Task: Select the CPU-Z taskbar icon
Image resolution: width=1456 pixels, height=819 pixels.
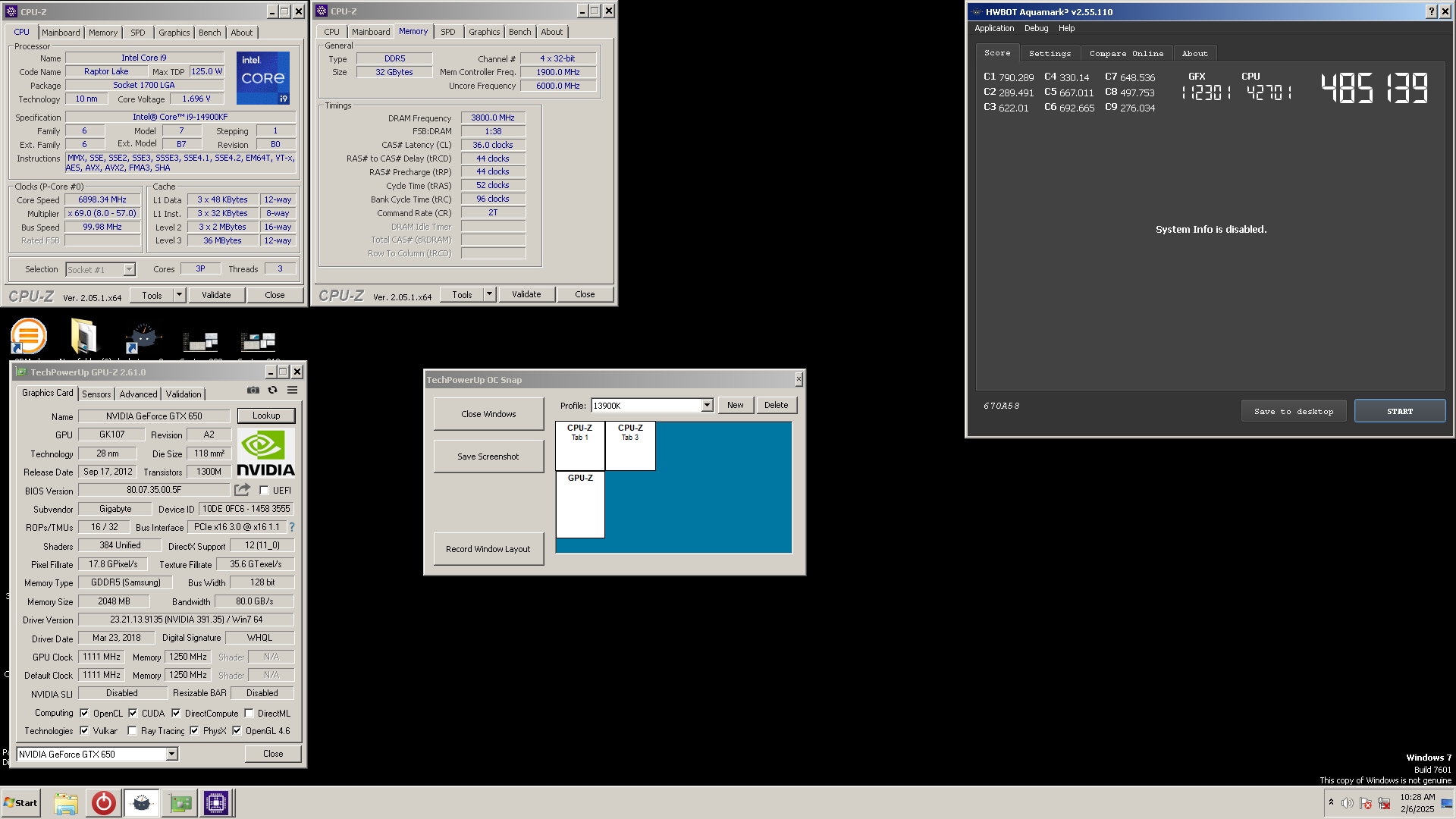Action: [216, 803]
